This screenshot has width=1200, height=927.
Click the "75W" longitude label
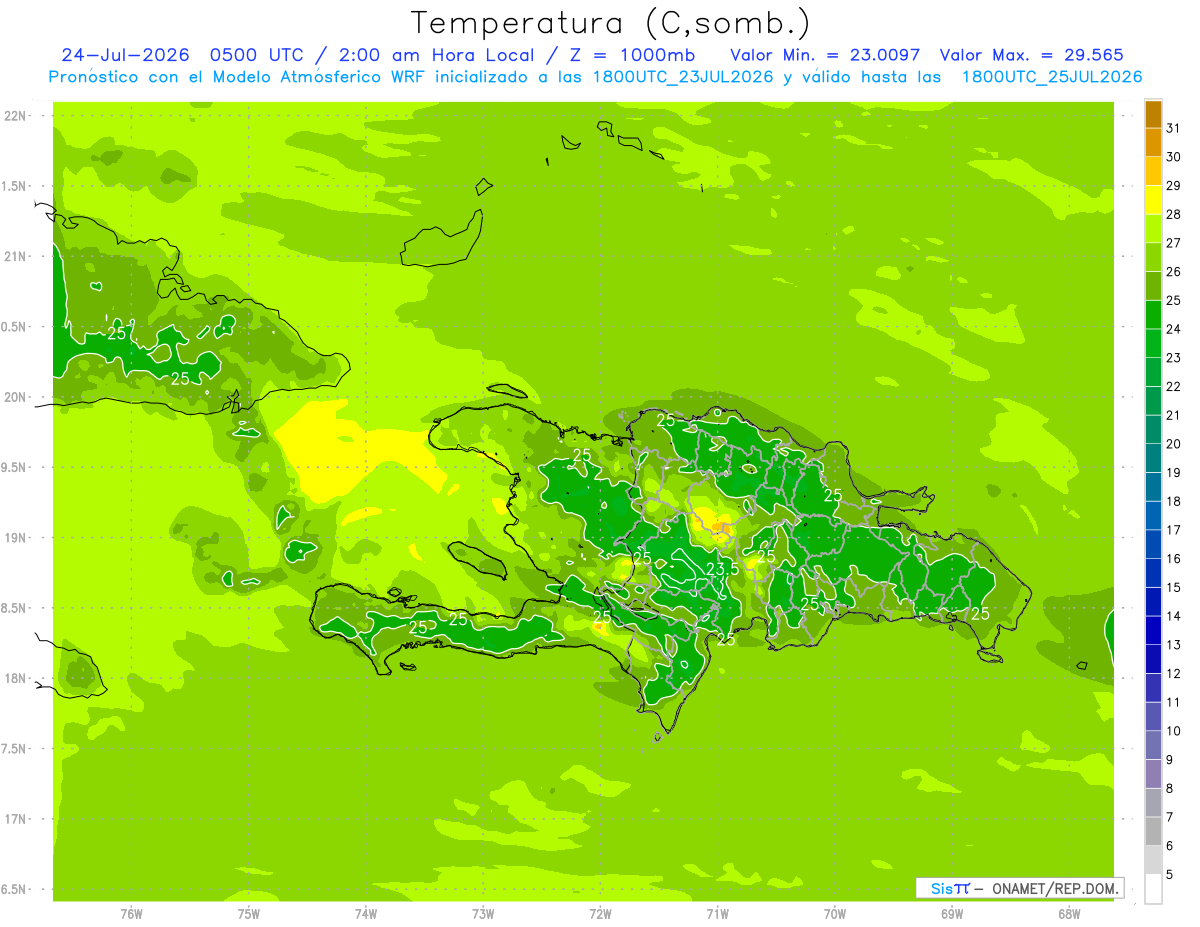click(x=249, y=914)
